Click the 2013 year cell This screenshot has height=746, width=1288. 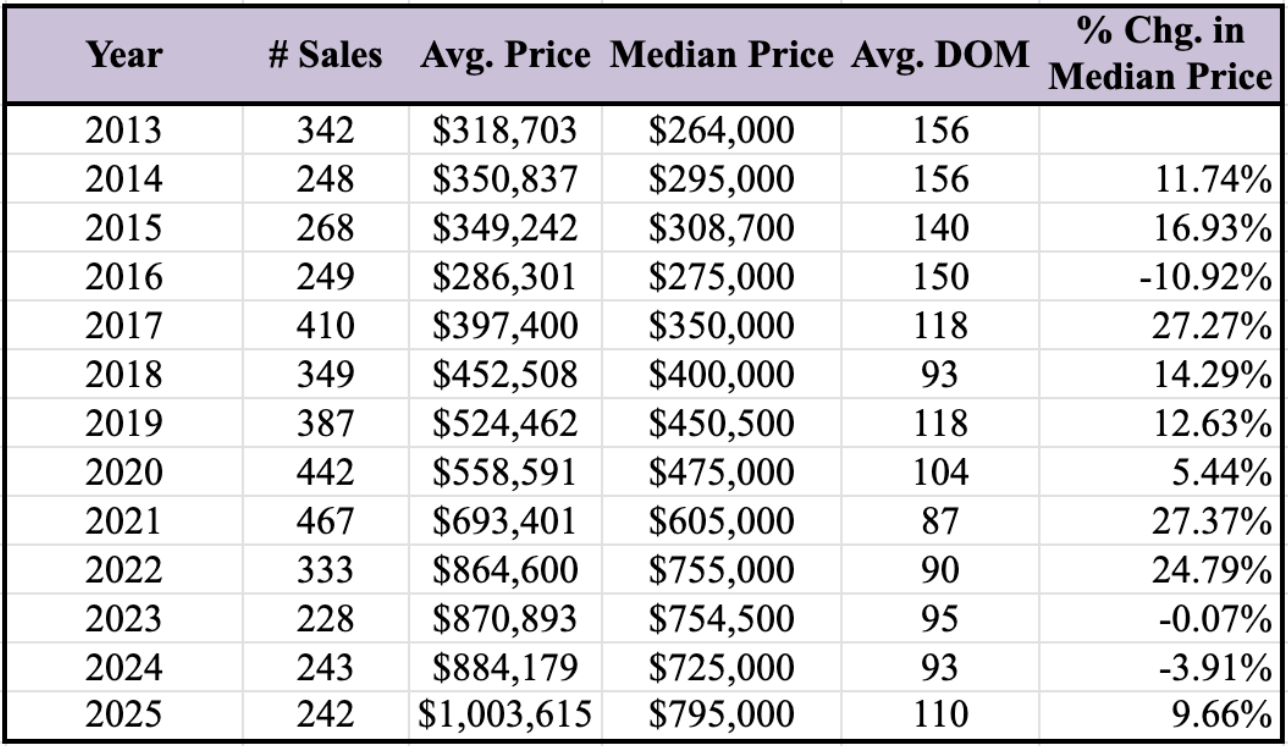[123, 131]
